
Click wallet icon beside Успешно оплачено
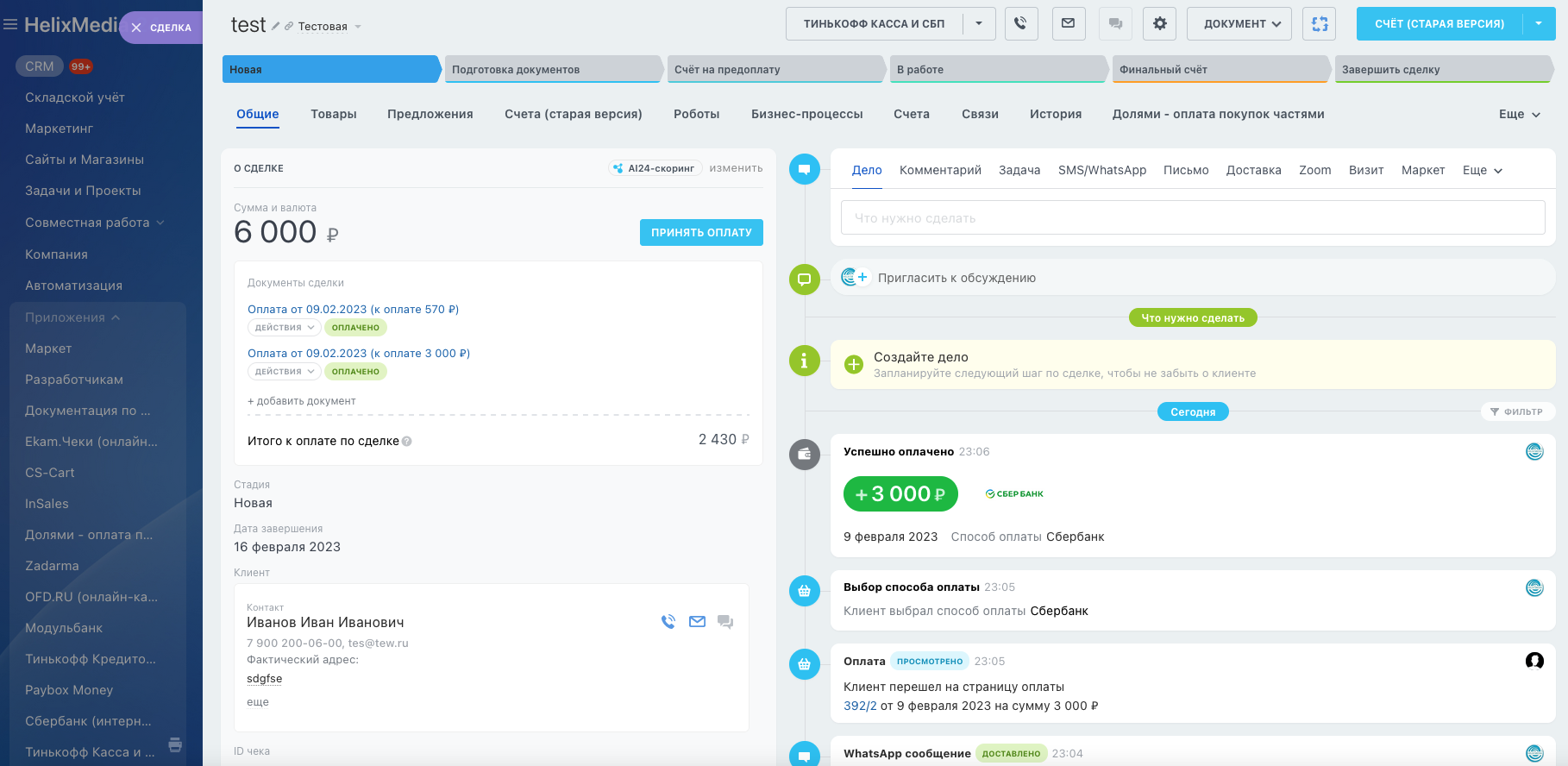click(804, 454)
